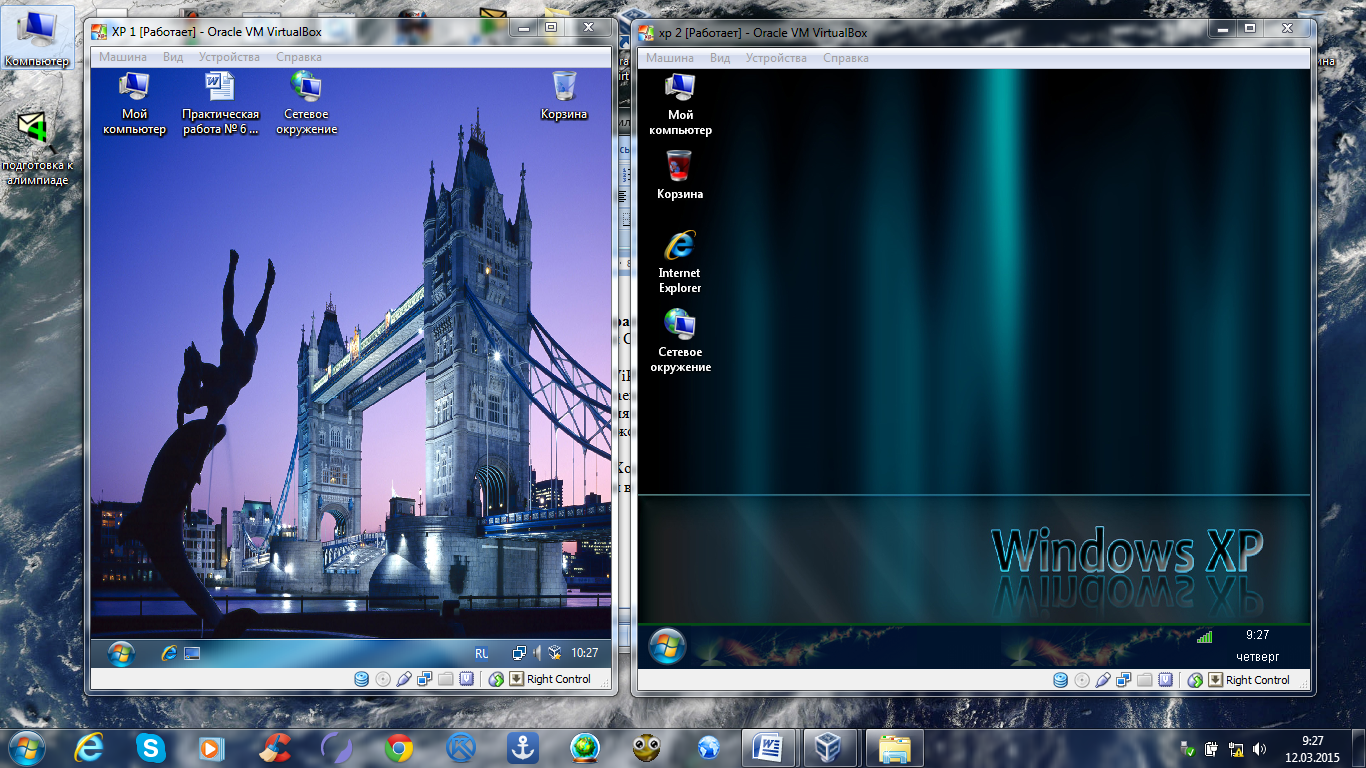Click optical disc indicator in xp 2 status bar
The image size is (1366, 768).
click(x=1082, y=680)
